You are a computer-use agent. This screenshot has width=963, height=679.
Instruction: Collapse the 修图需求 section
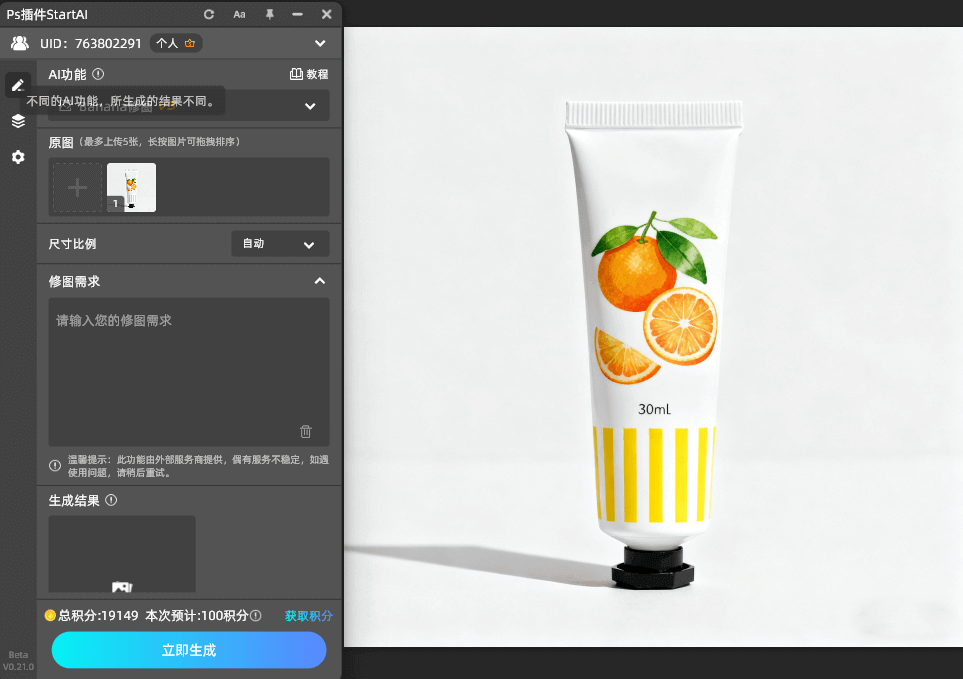319,281
